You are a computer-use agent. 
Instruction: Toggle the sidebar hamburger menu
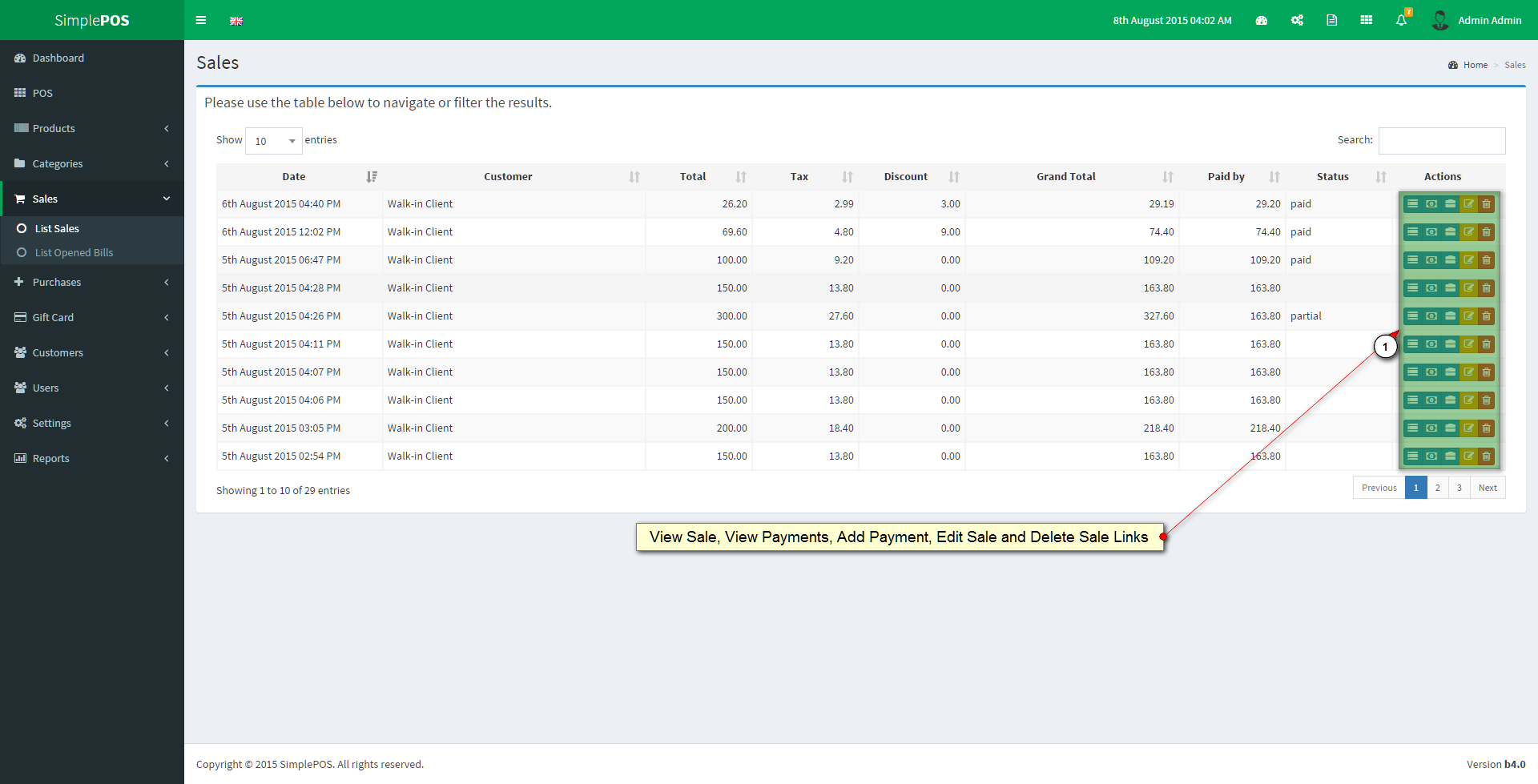click(201, 21)
